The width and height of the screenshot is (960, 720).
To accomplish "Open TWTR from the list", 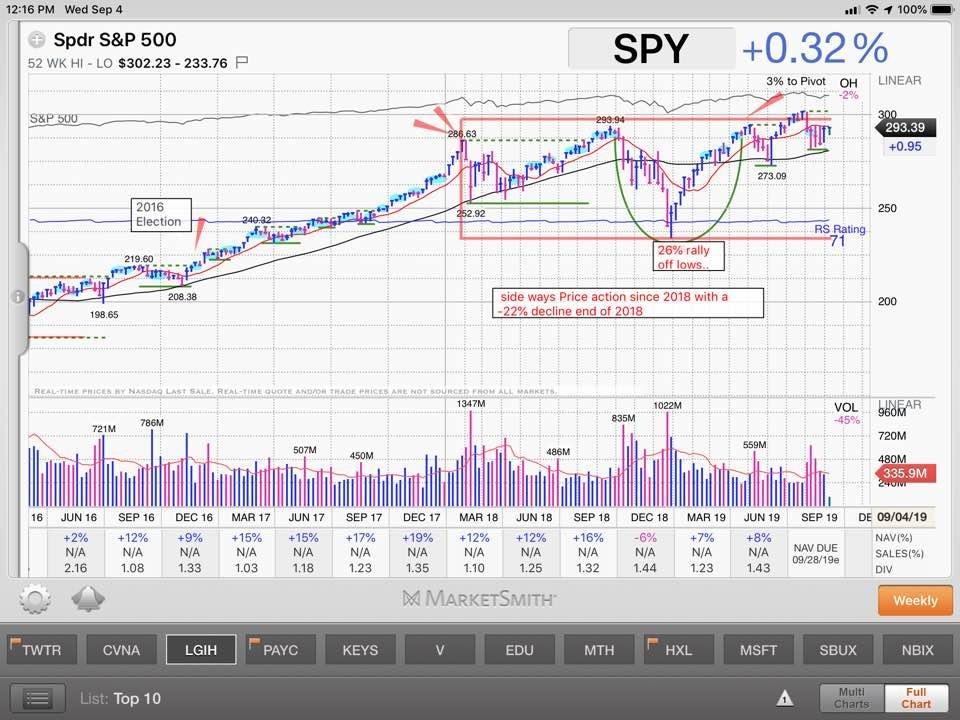I will 42,650.
